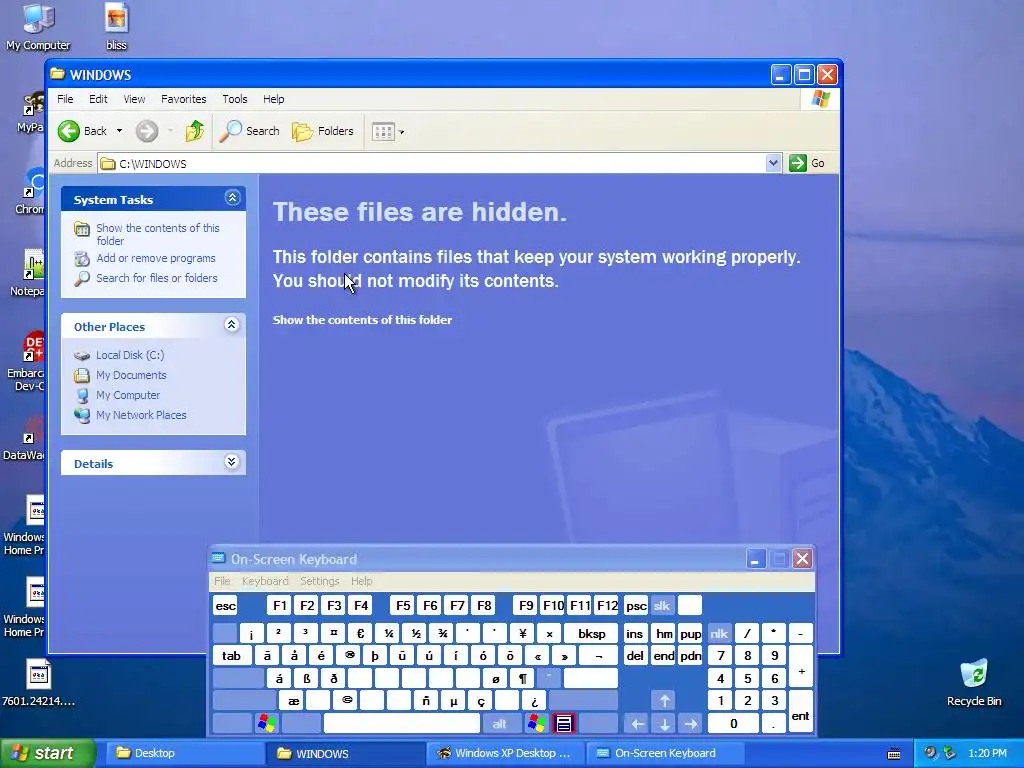
Task: Toggle the Folders pane button
Action: (323, 131)
